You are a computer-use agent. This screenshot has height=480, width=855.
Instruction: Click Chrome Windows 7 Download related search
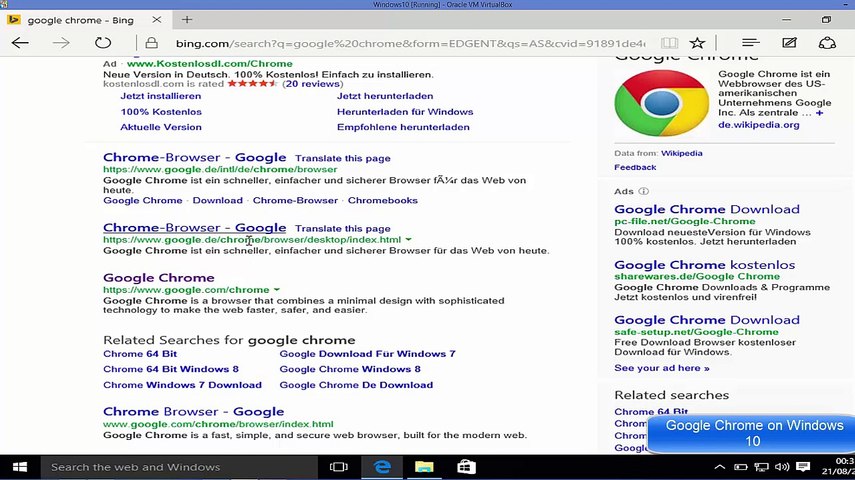[182, 385]
